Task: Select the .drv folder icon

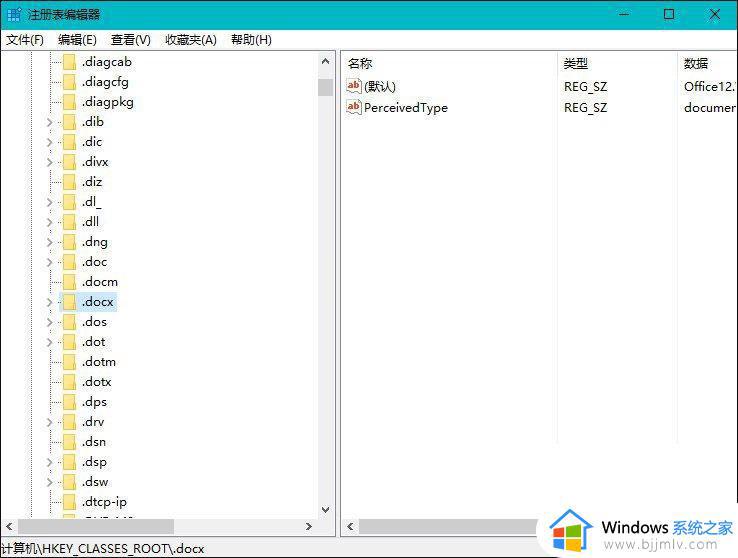Action: [70, 422]
